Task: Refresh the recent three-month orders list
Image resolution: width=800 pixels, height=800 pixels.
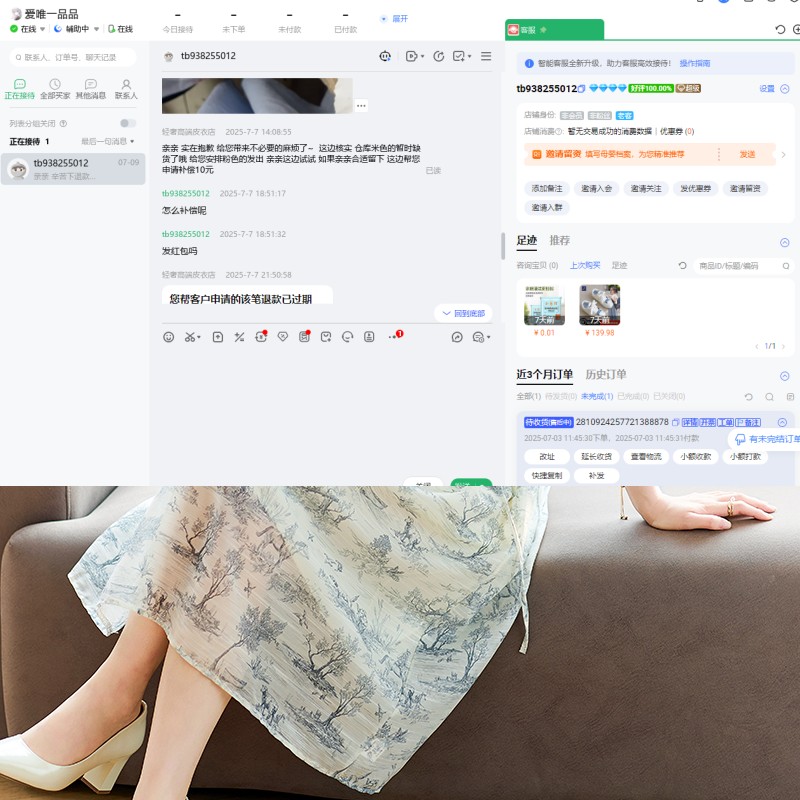Action: click(748, 396)
